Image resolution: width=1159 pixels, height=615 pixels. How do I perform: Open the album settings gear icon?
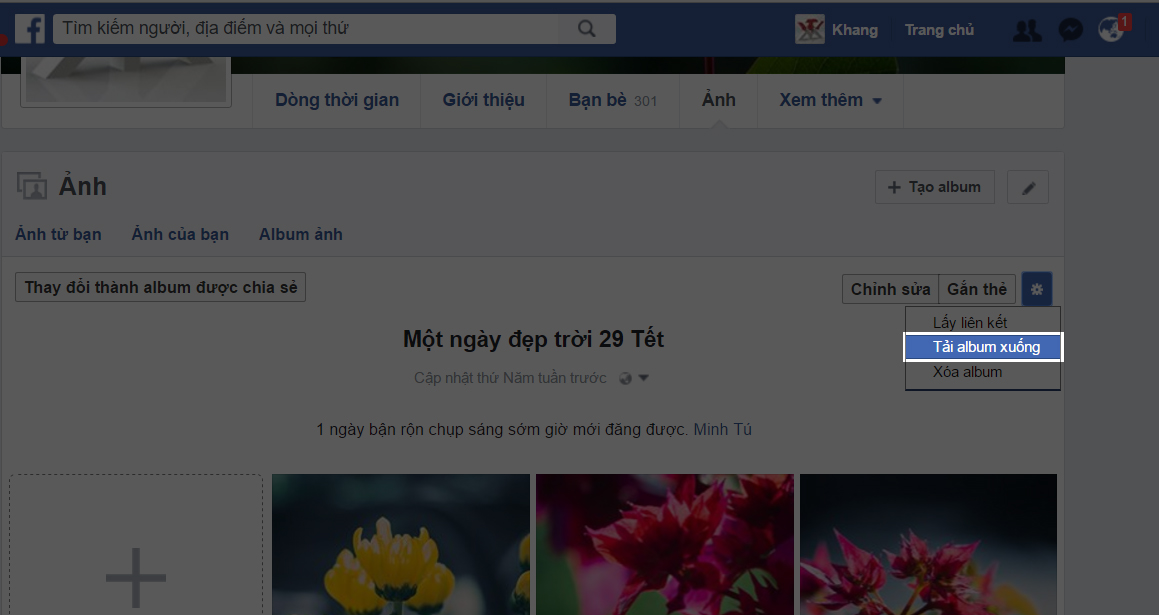1036,288
